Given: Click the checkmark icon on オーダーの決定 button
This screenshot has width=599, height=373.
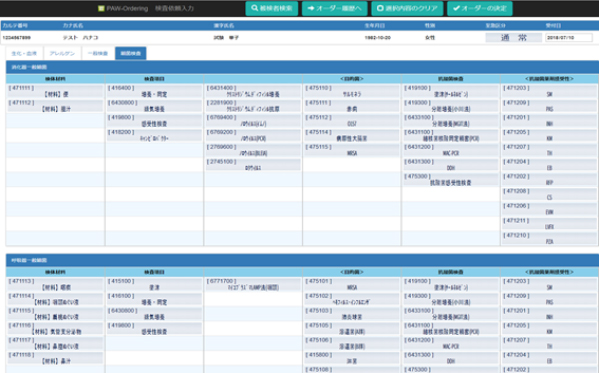Looking at the screenshot, I should [456, 8].
